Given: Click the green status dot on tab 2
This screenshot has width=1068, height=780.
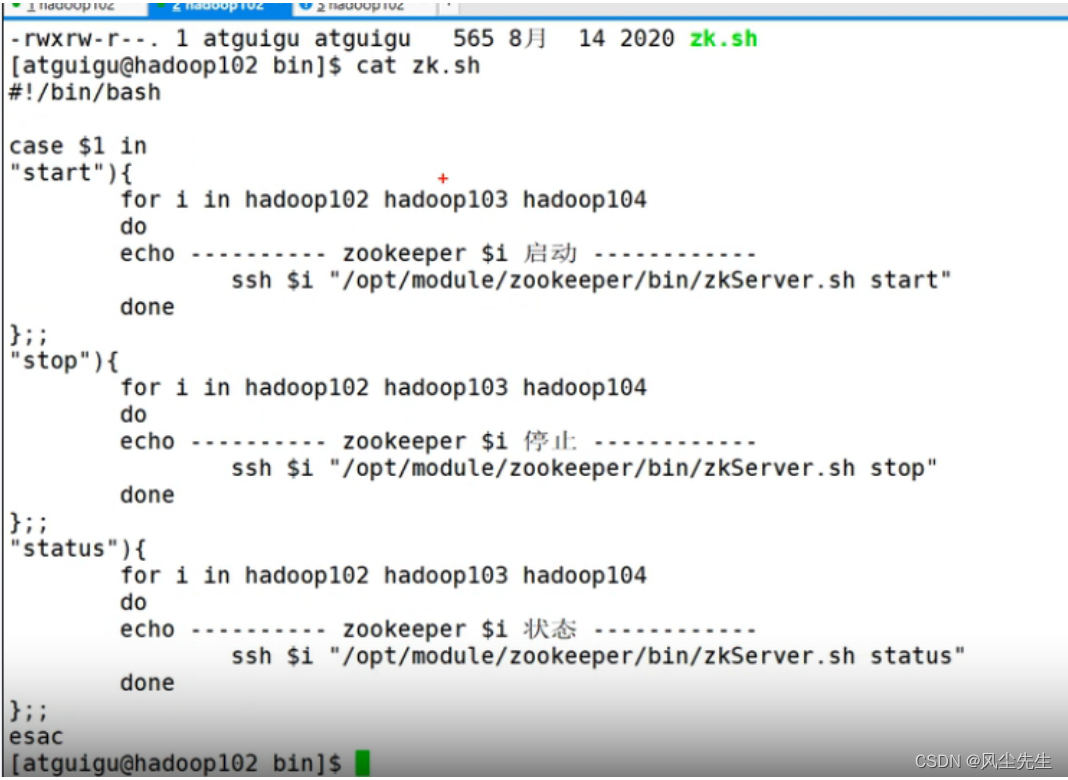Looking at the screenshot, I should click(161, 5).
